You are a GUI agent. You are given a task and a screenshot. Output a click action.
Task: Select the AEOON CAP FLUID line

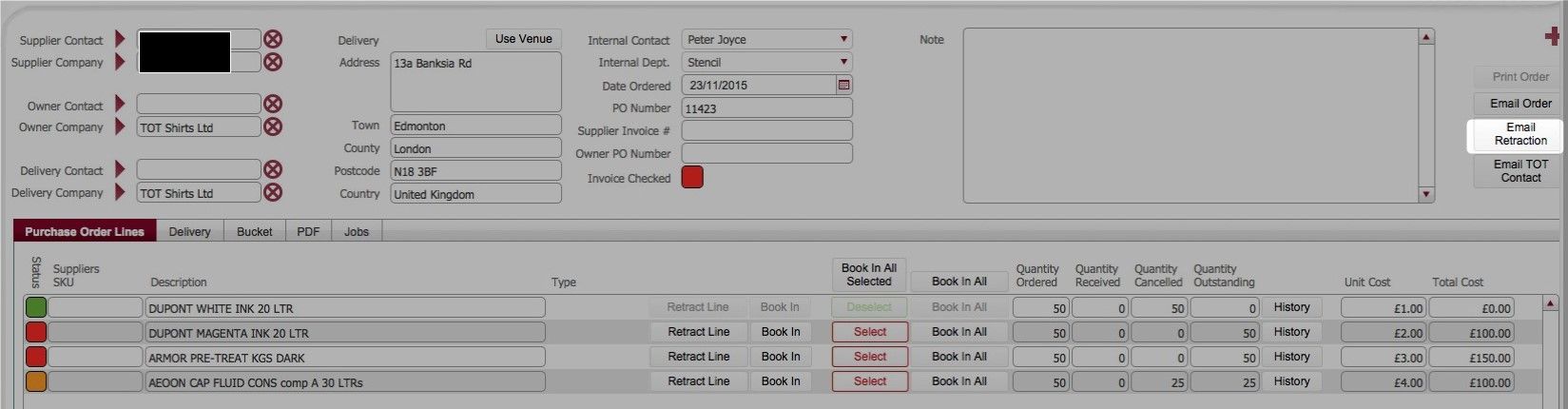(869, 381)
